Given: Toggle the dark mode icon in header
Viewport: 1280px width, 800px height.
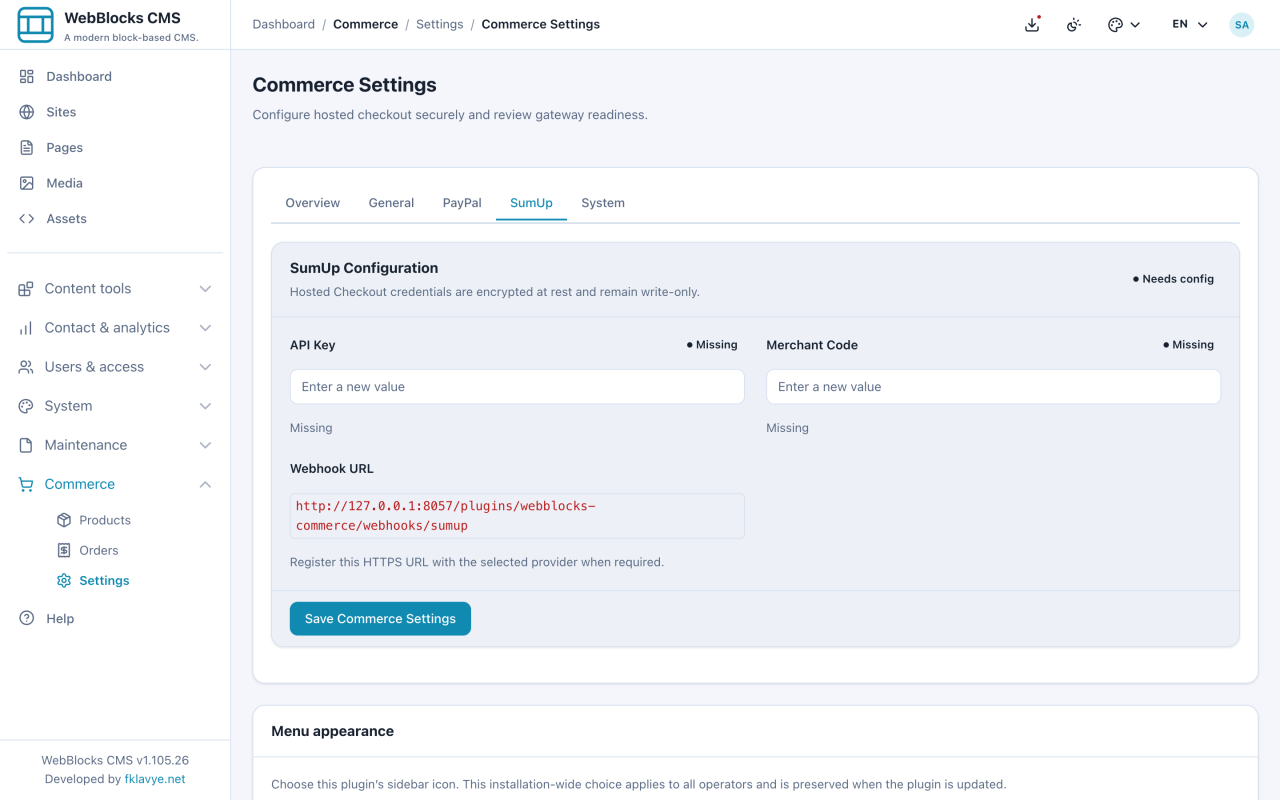Looking at the screenshot, I should [x=1074, y=24].
